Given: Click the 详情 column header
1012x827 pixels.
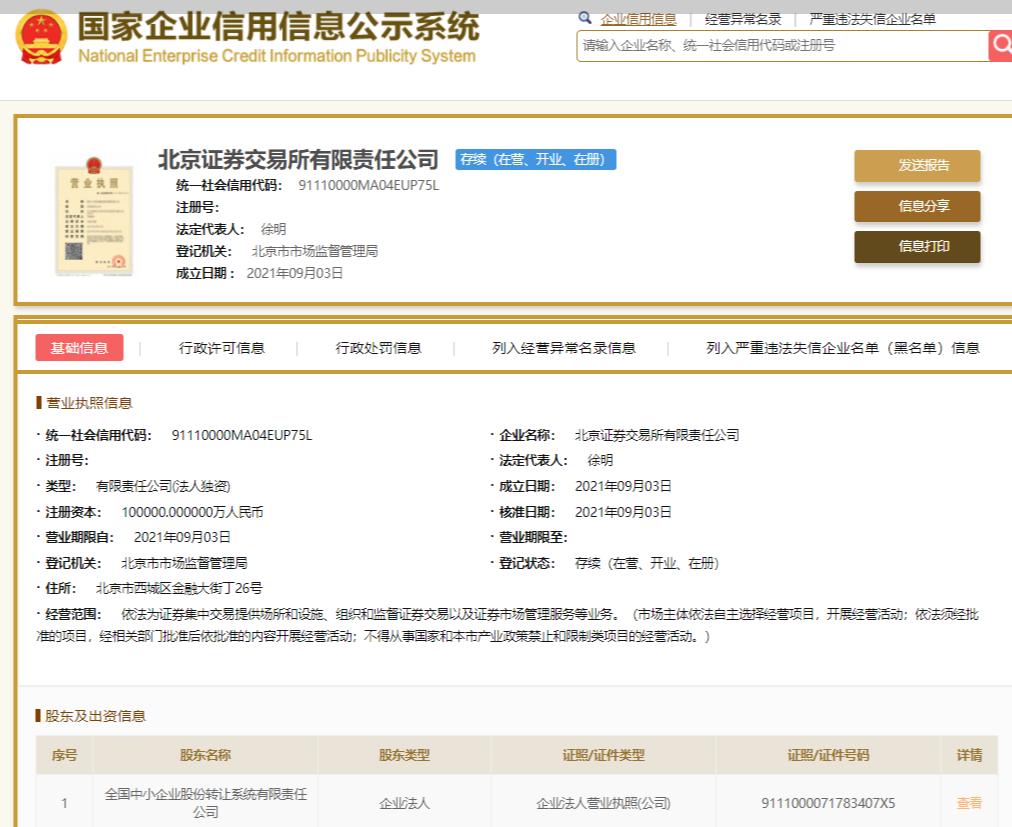Looking at the screenshot, I should click(969, 755).
